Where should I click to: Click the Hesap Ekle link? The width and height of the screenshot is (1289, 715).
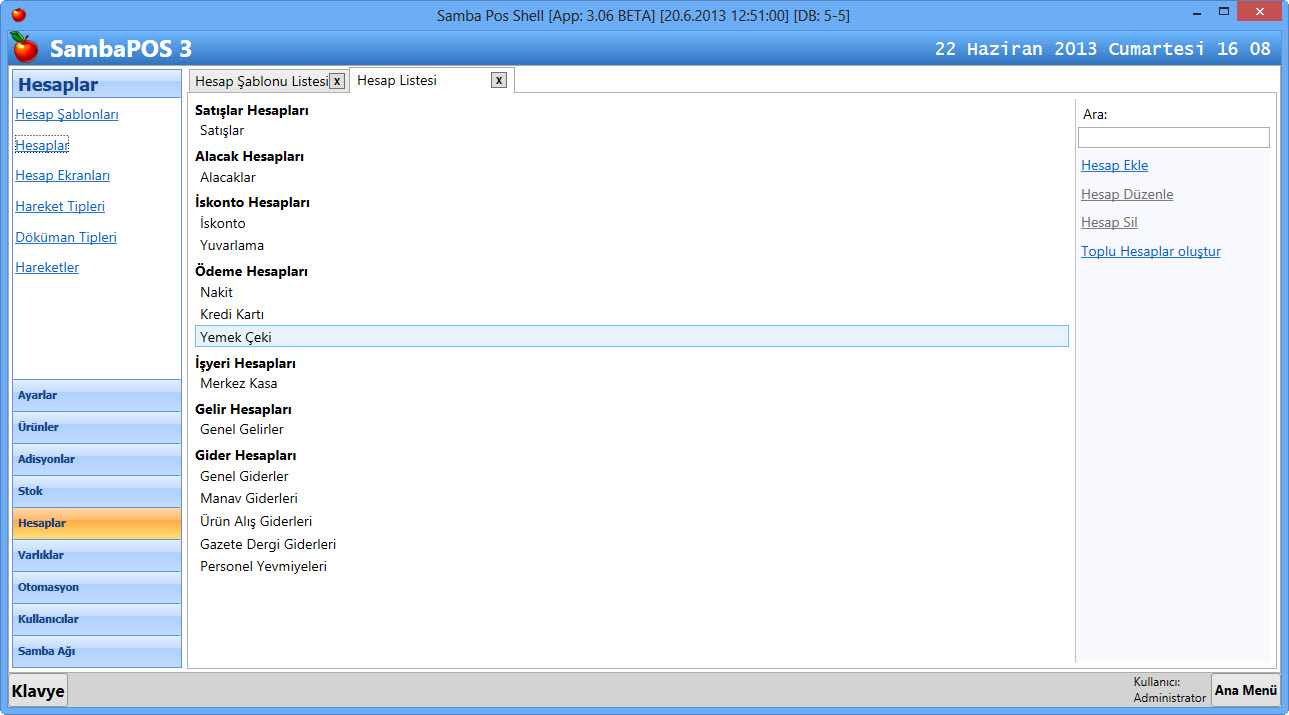(1114, 166)
